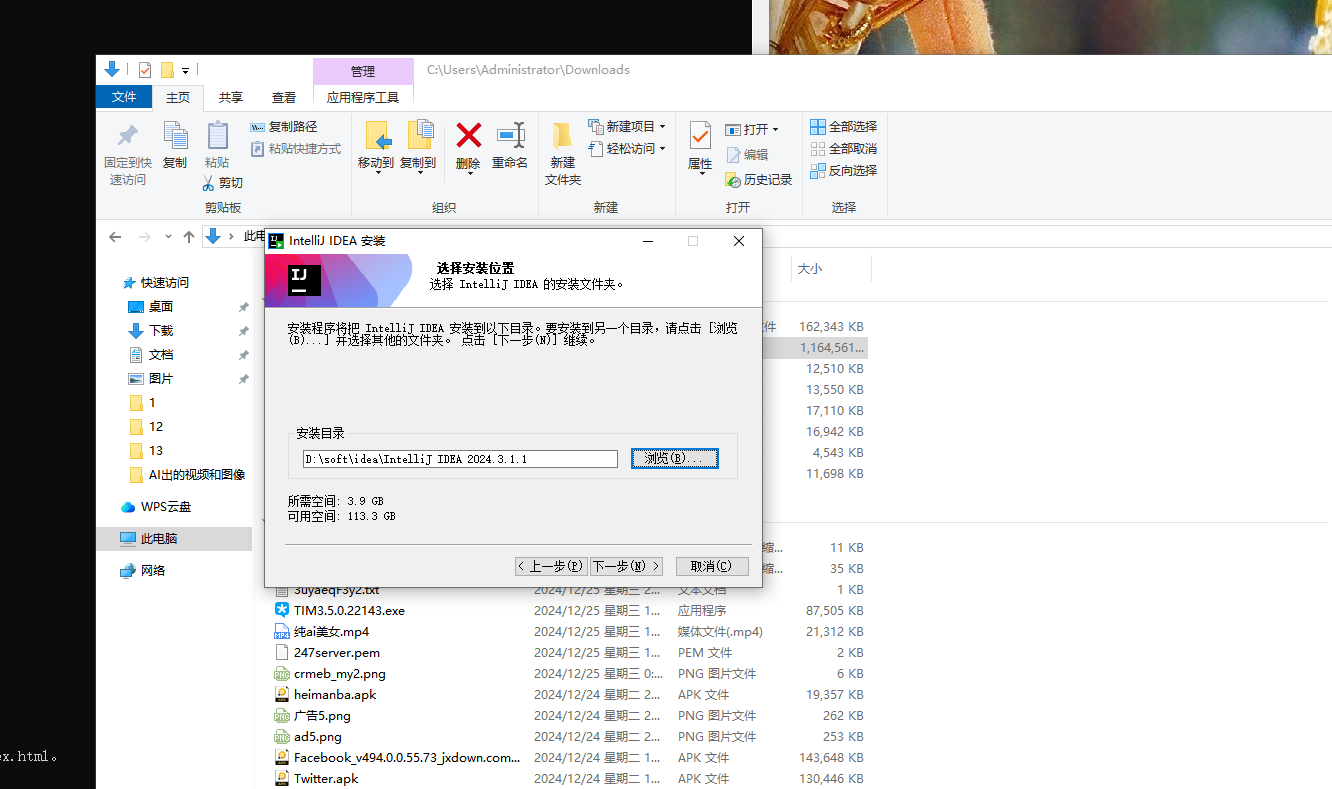Viewport: 1332px width, 789px height.
Task: Click Cancel button in installer
Action: tap(712, 566)
